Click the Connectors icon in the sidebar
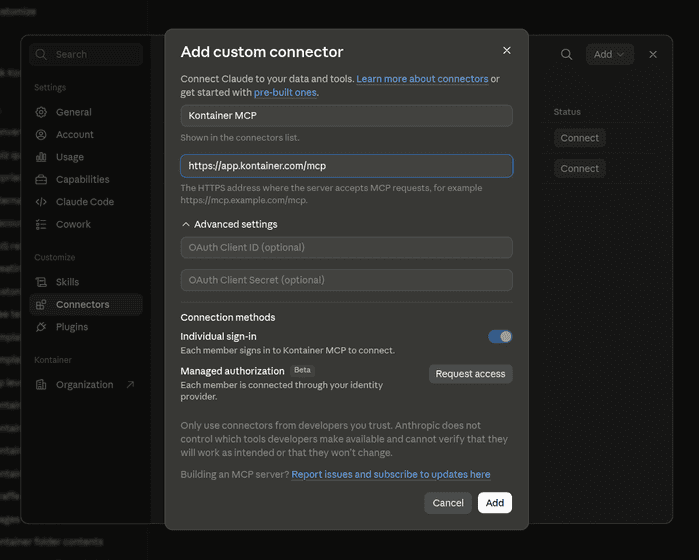Image resolution: width=699 pixels, height=560 pixels. tap(41, 305)
